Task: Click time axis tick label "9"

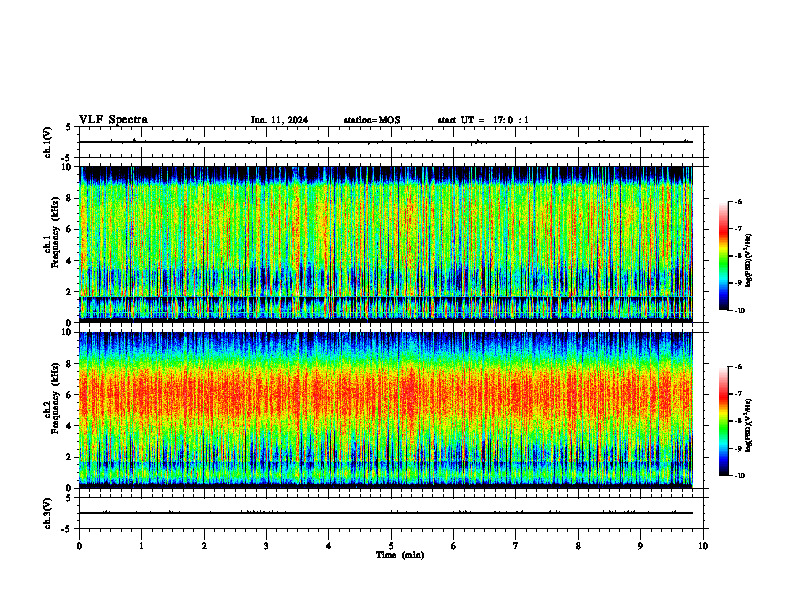Action: coord(640,546)
